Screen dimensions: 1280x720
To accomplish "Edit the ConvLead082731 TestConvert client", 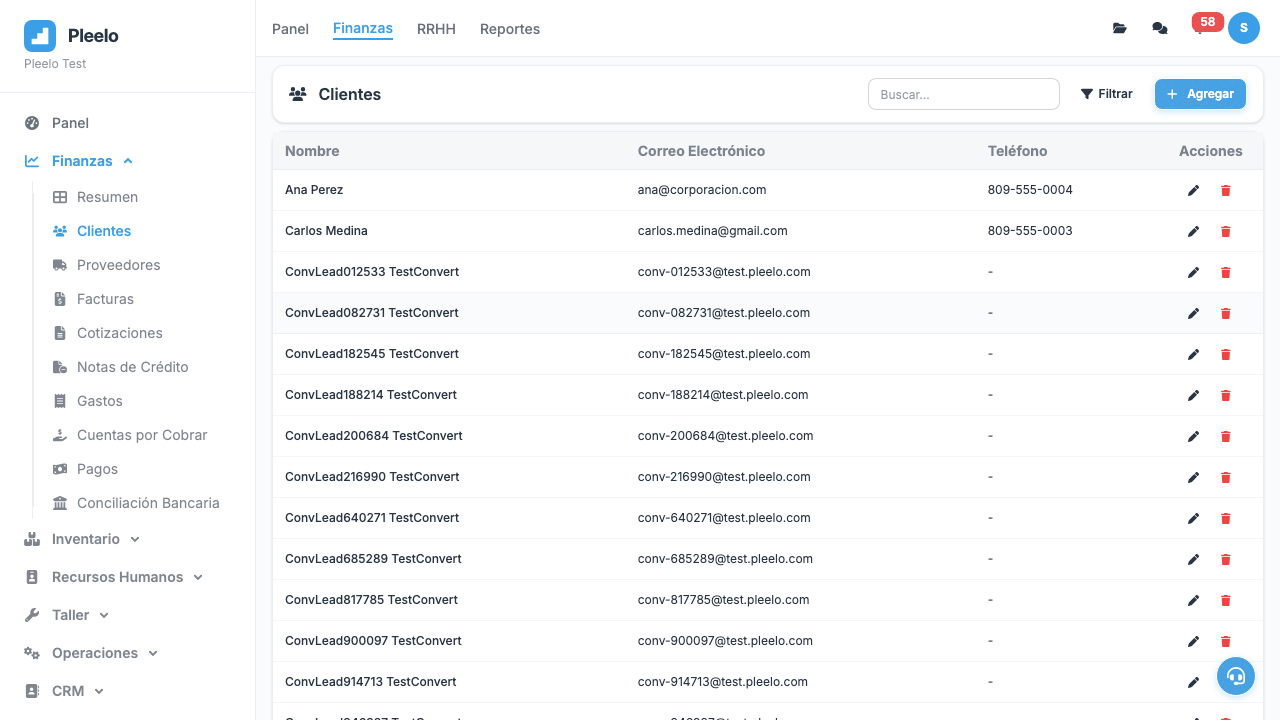I will (1193, 313).
